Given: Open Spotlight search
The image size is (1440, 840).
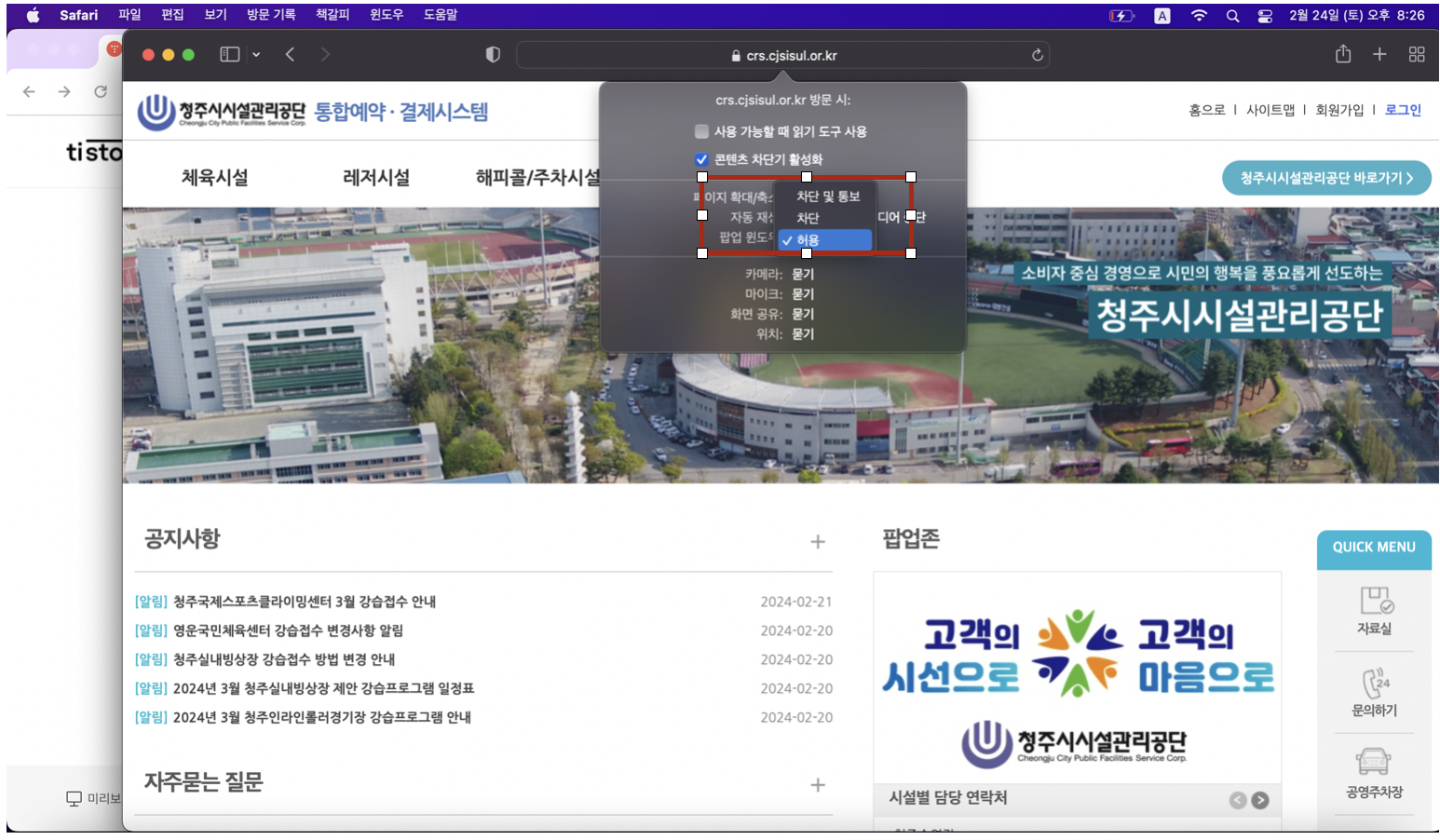Looking at the screenshot, I should click(x=1232, y=16).
